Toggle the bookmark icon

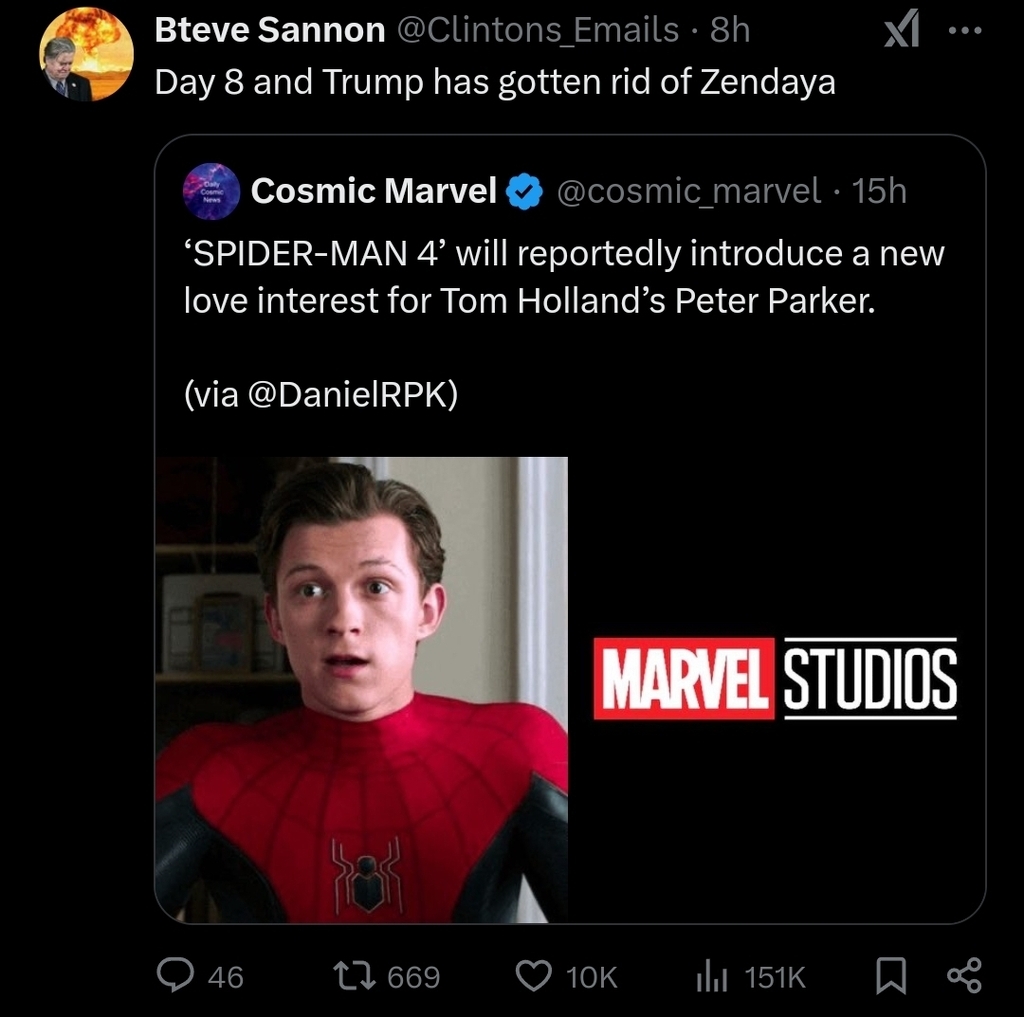(x=889, y=975)
